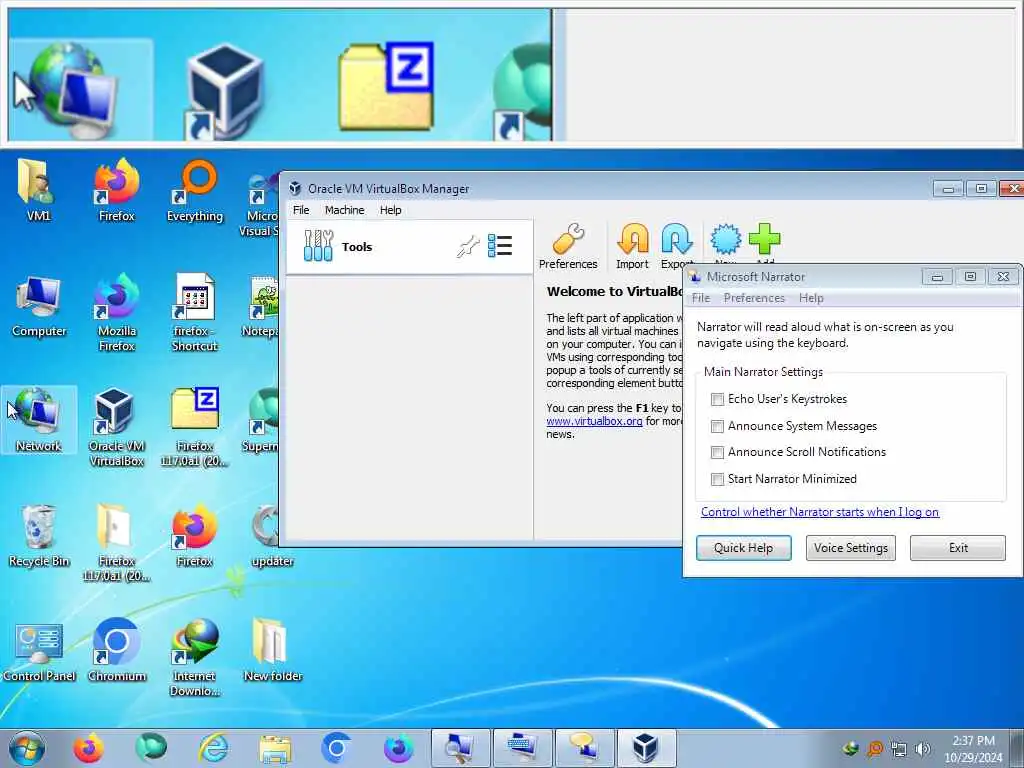The image size is (1024, 768).
Task: Select the Oracle VM VirtualBox desktop icon
Action: (116, 427)
